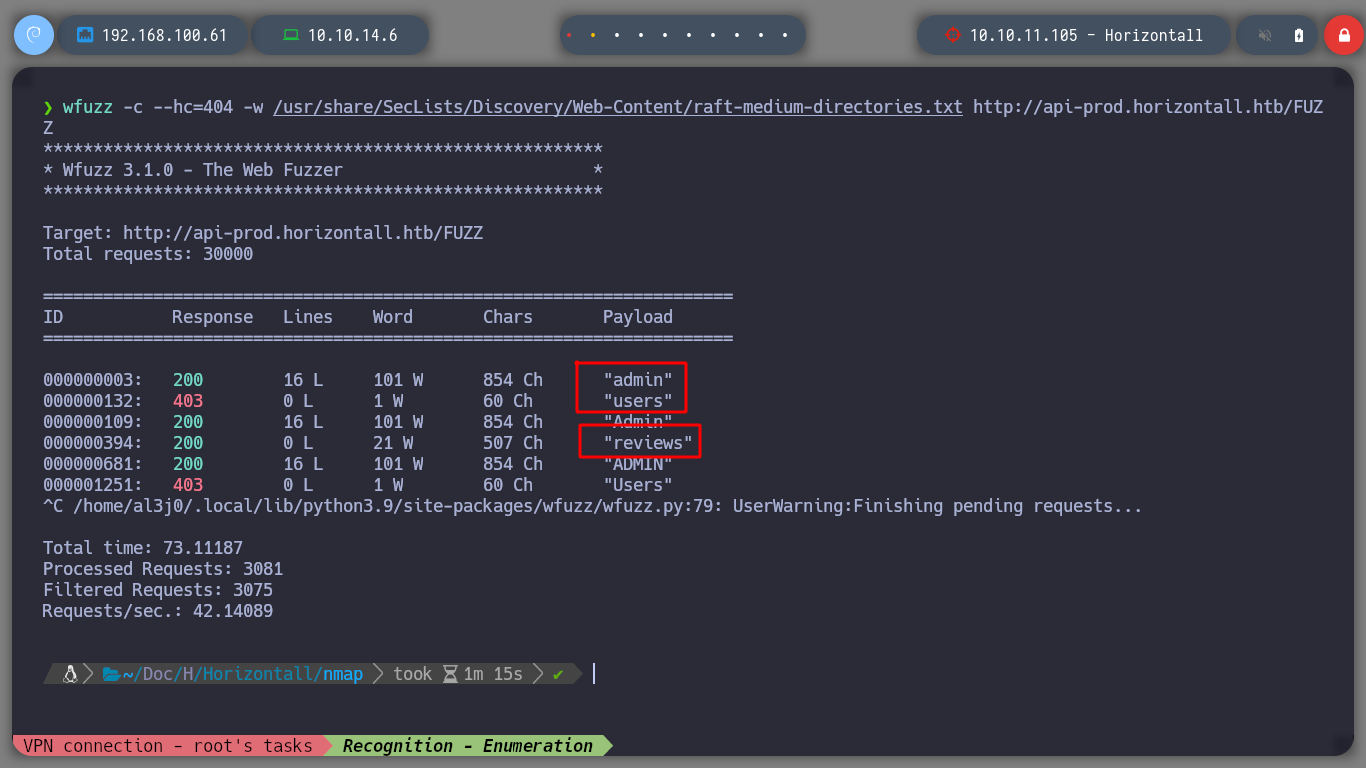Click the Payload column header
The image size is (1366, 768).
[638, 317]
